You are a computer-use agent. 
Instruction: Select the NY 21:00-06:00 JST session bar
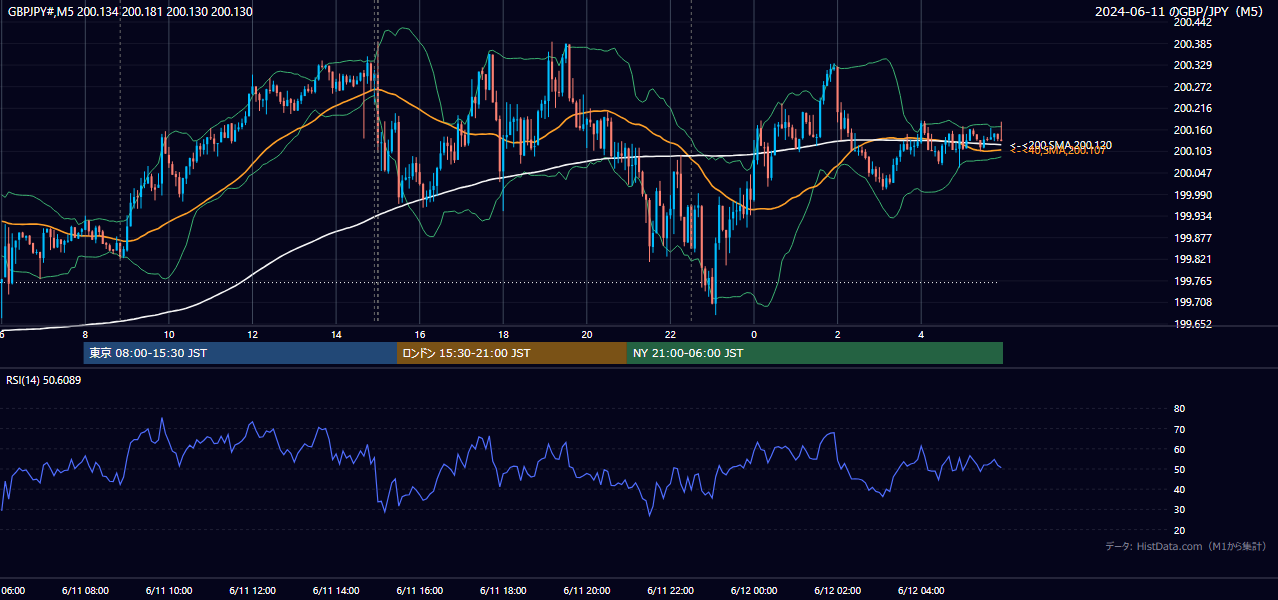click(815, 353)
